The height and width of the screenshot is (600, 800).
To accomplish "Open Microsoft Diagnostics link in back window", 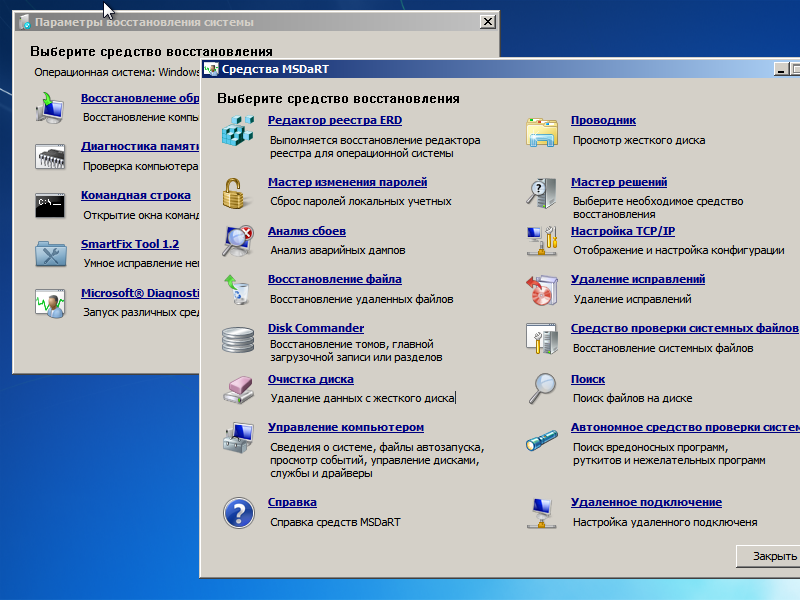I will 140,293.
